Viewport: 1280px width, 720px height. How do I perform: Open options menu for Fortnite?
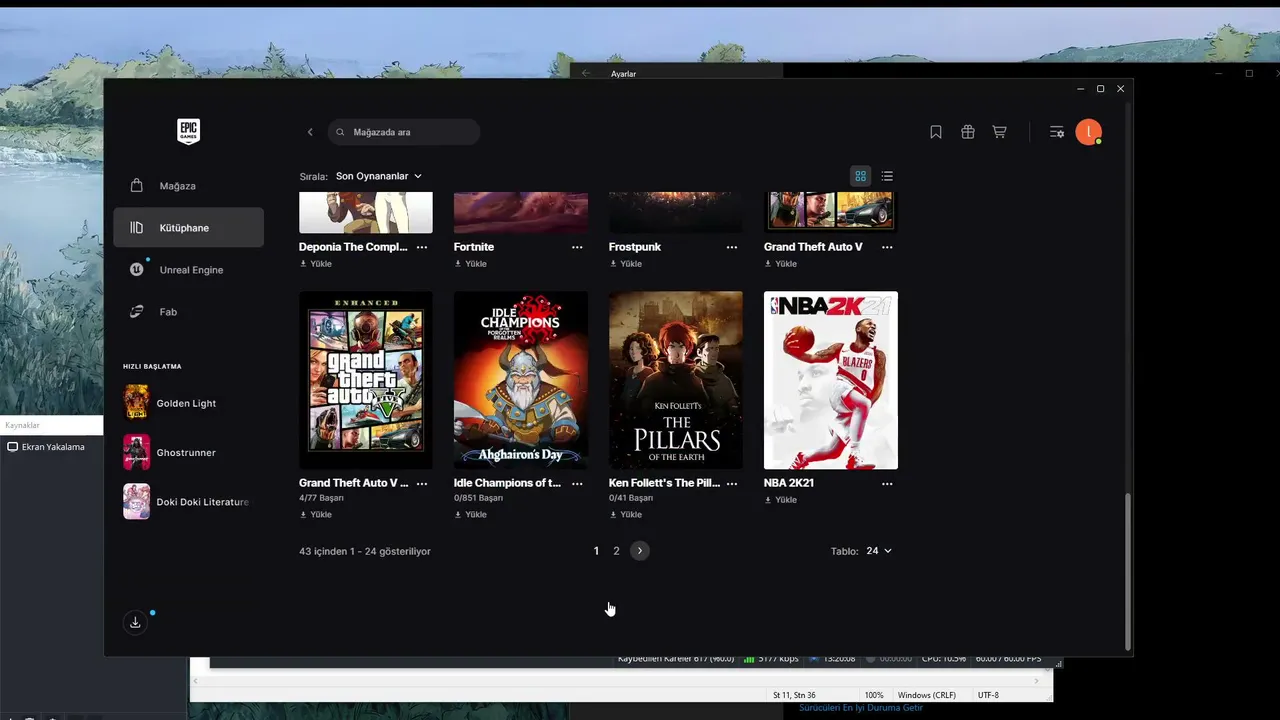(577, 247)
